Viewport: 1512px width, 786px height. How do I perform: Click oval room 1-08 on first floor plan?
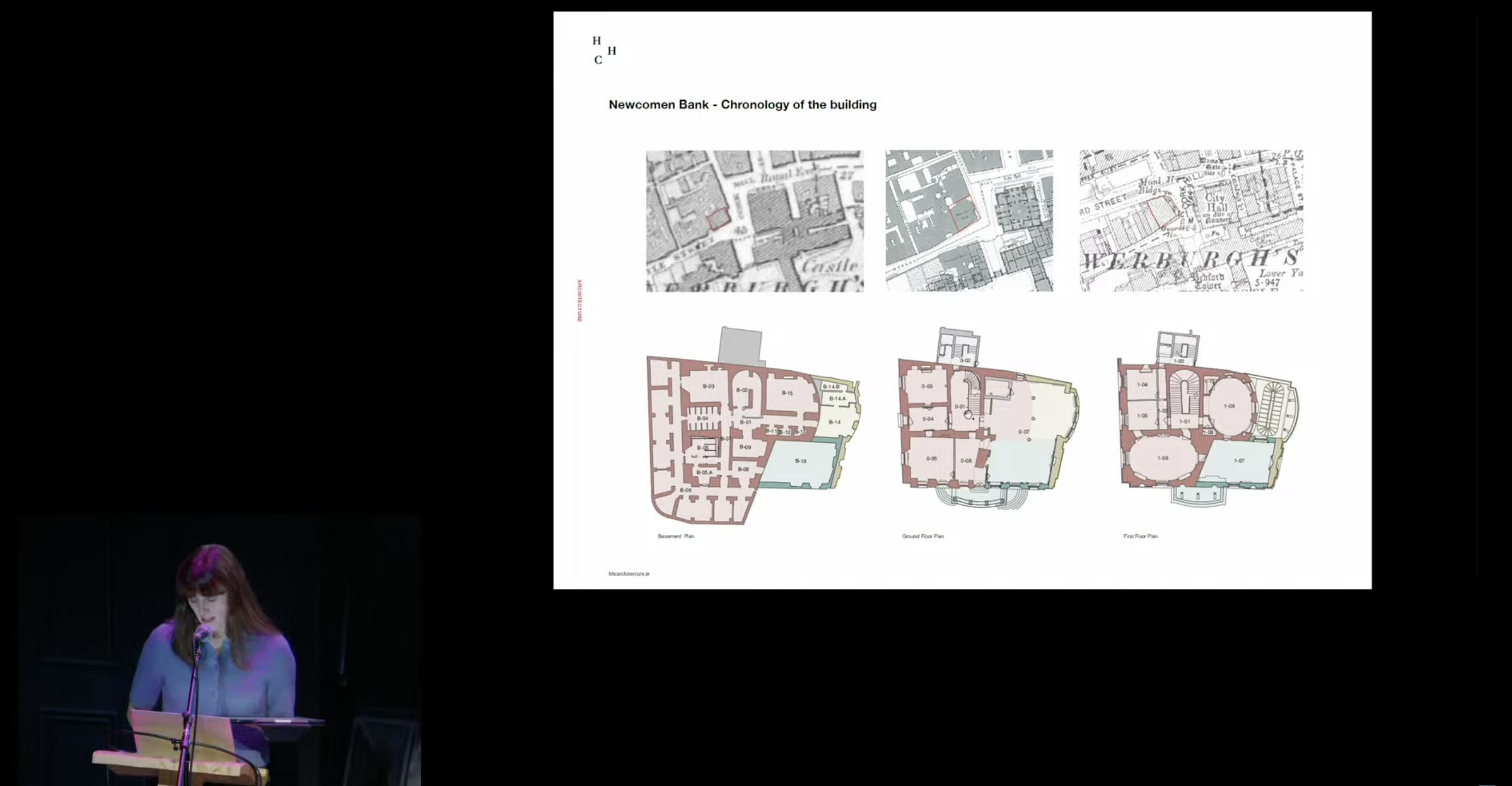tap(1230, 406)
